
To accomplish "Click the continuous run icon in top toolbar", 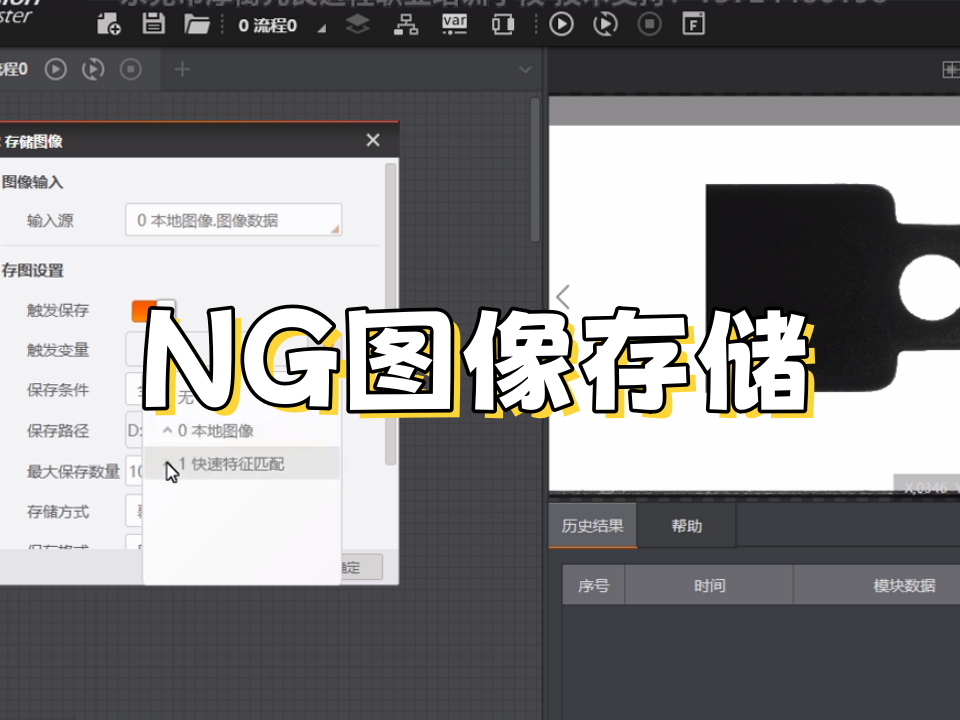I will [x=606, y=25].
